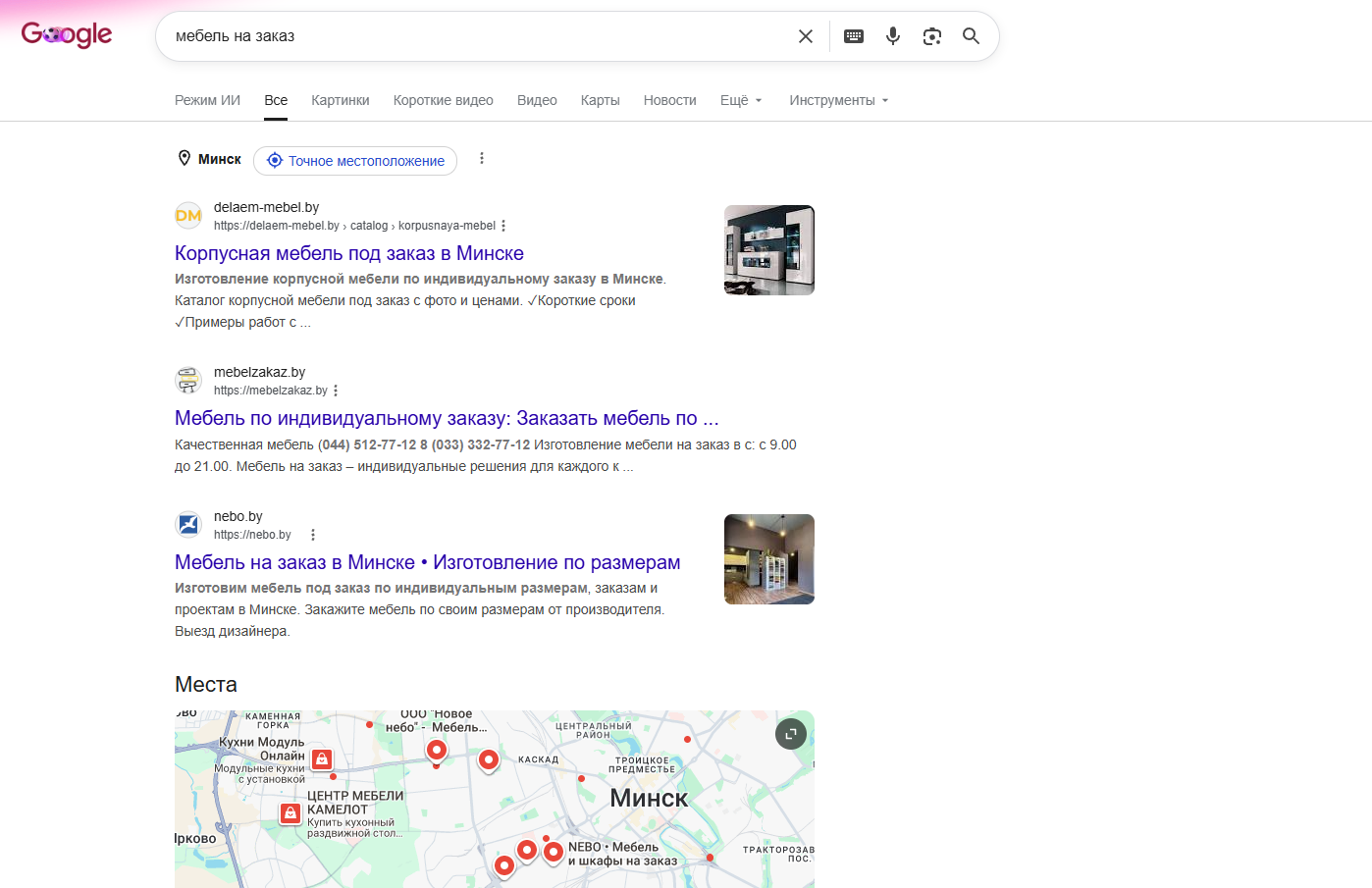1372x888 pixels.
Task: Click NEBO Мебель и шкафы map pin
Action: 554,852
